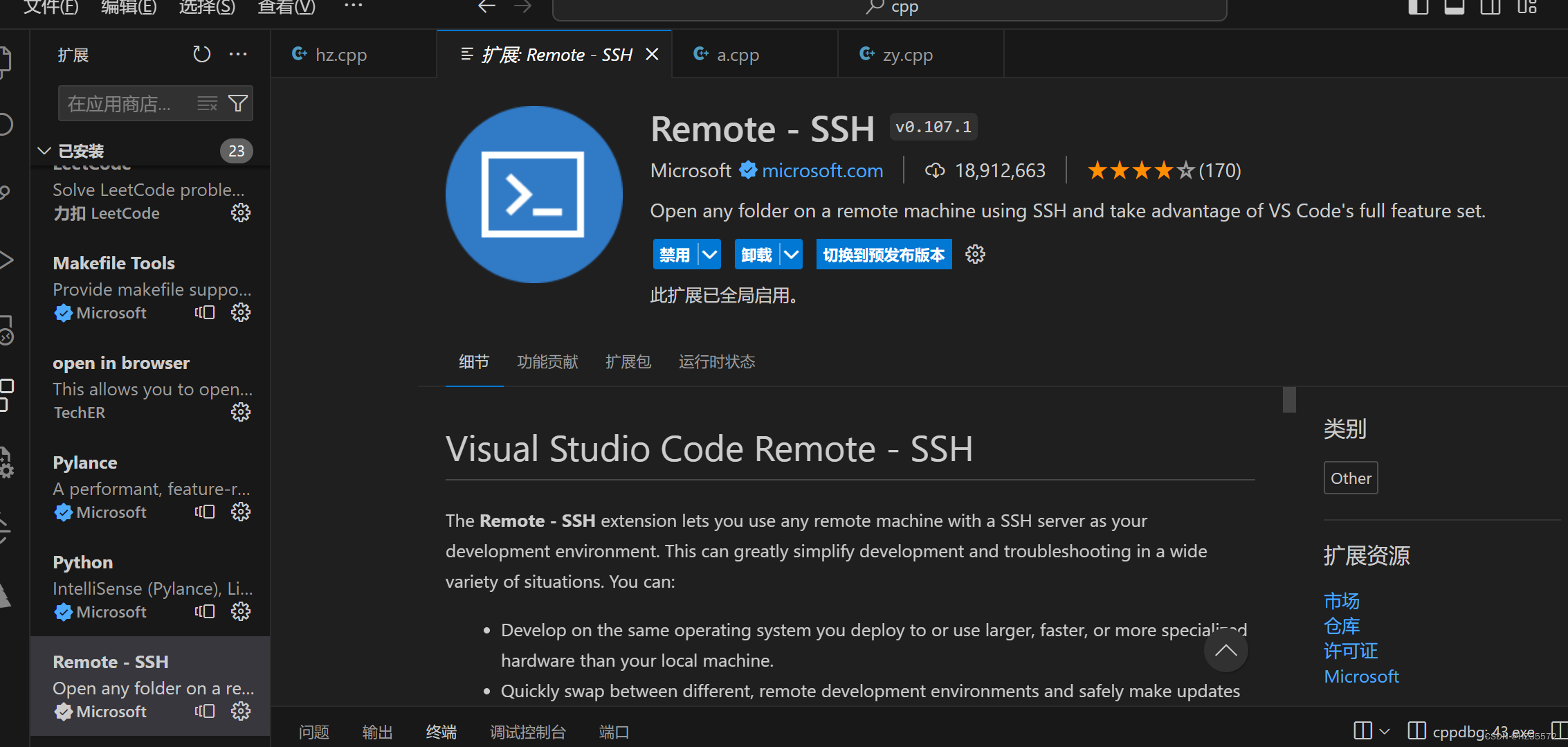The height and width of the screenshot is (747, 1568).
Task: Click the 卸载 uninstall button
Action: [x=757, y=255]
